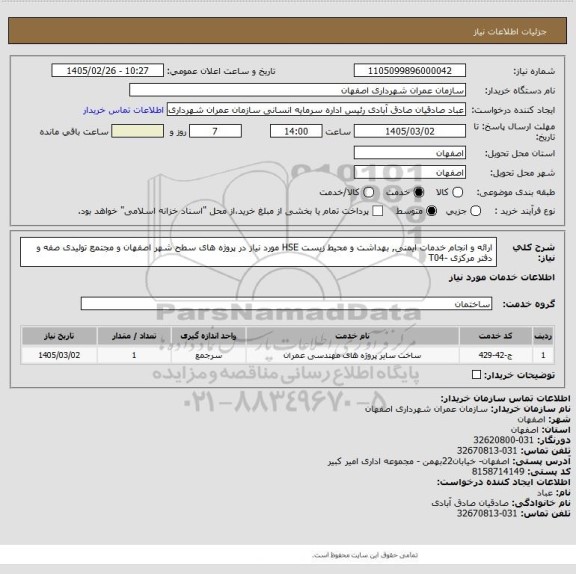Click the واحد اندازه گیری column header
The height and width of the screenshot is (574, 576).
click(208, 336)
